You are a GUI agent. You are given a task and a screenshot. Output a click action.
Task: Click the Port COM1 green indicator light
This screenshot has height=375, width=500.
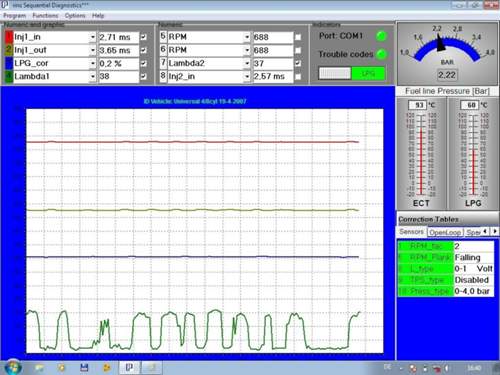tap(381, 36)
